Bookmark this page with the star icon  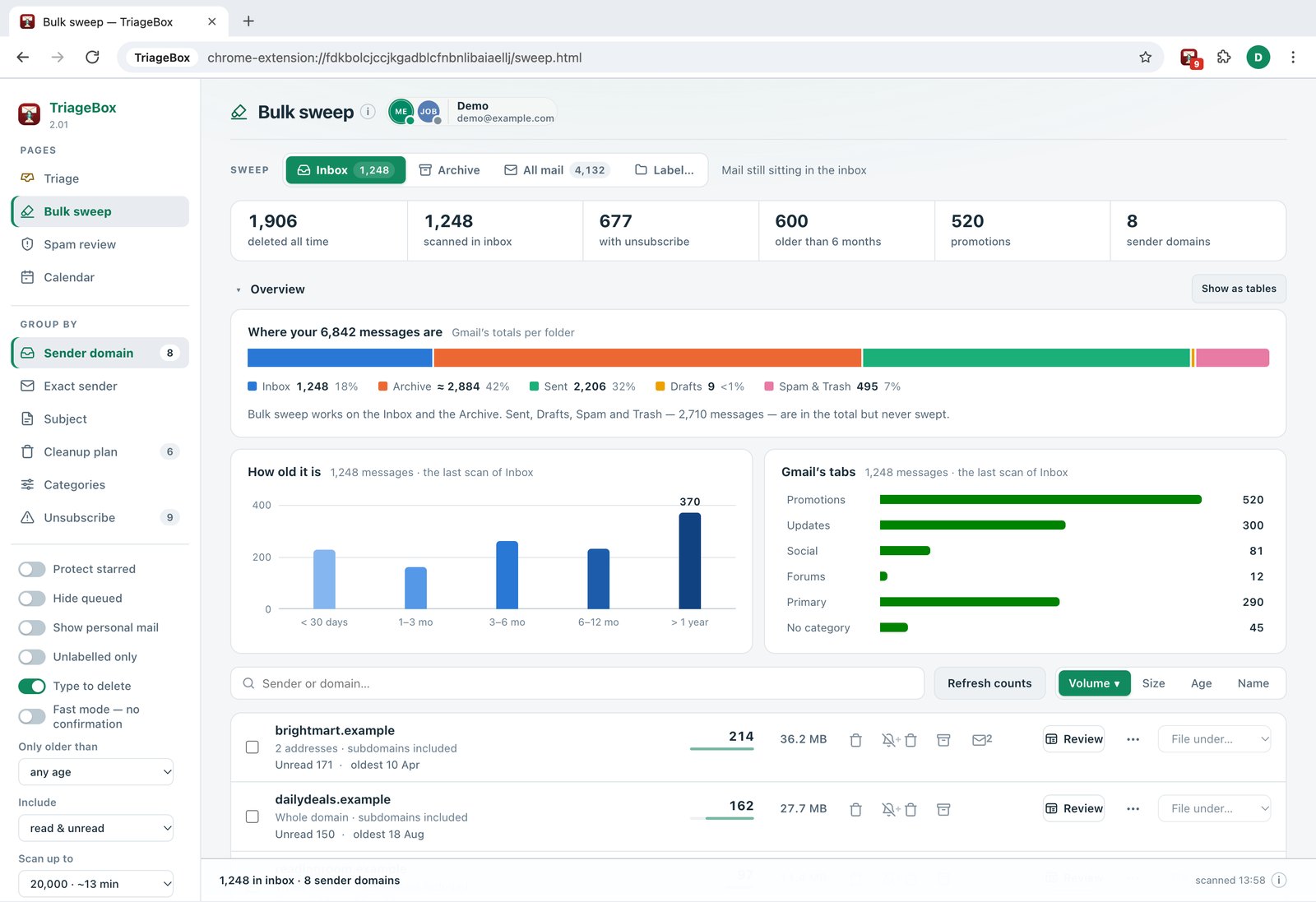pos(1145,58)
